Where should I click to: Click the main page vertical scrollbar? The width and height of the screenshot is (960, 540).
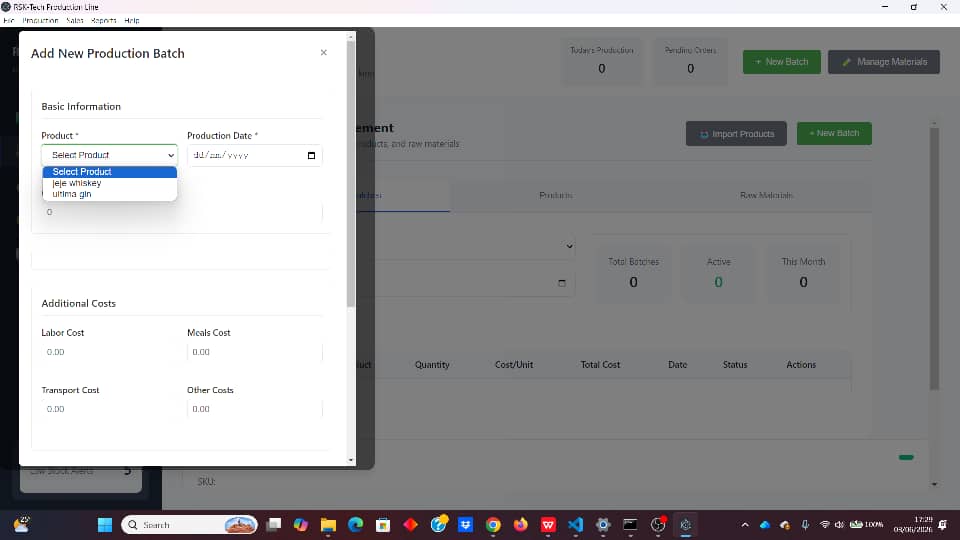pos(934,257)
